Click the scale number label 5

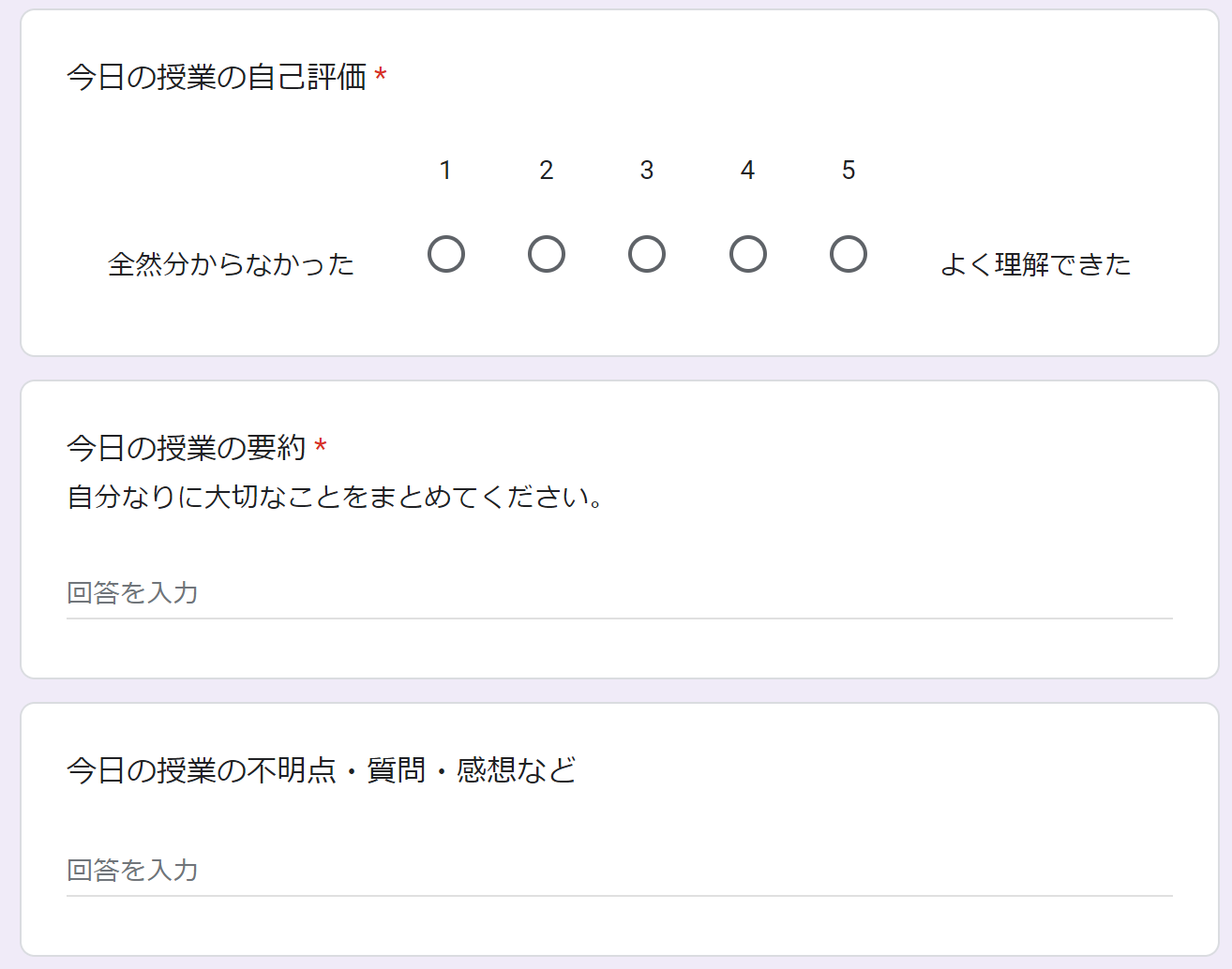click(x=849, y=171)
